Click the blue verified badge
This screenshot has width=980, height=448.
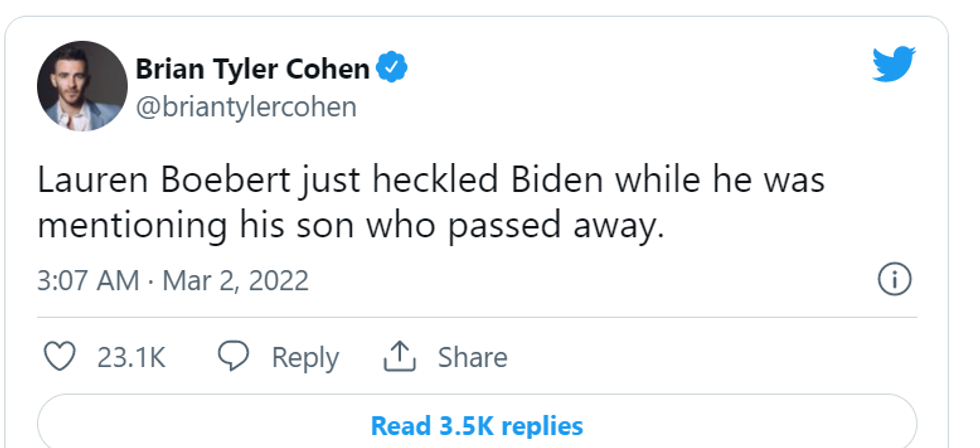[393, 69]
